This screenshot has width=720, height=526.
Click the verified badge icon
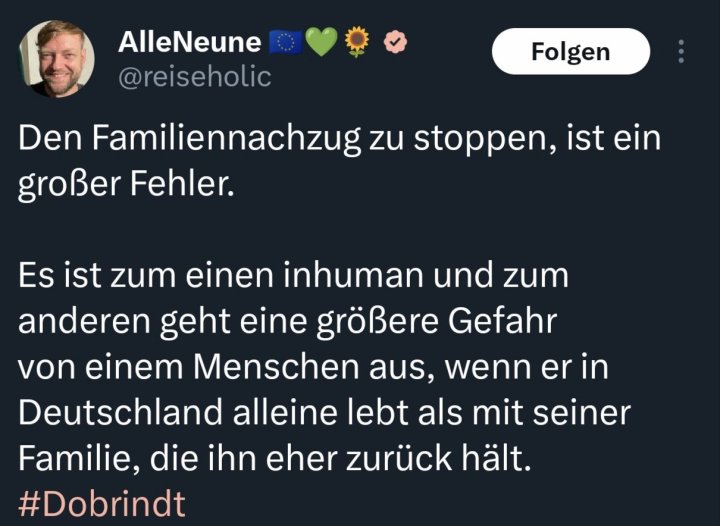point(393,42)
